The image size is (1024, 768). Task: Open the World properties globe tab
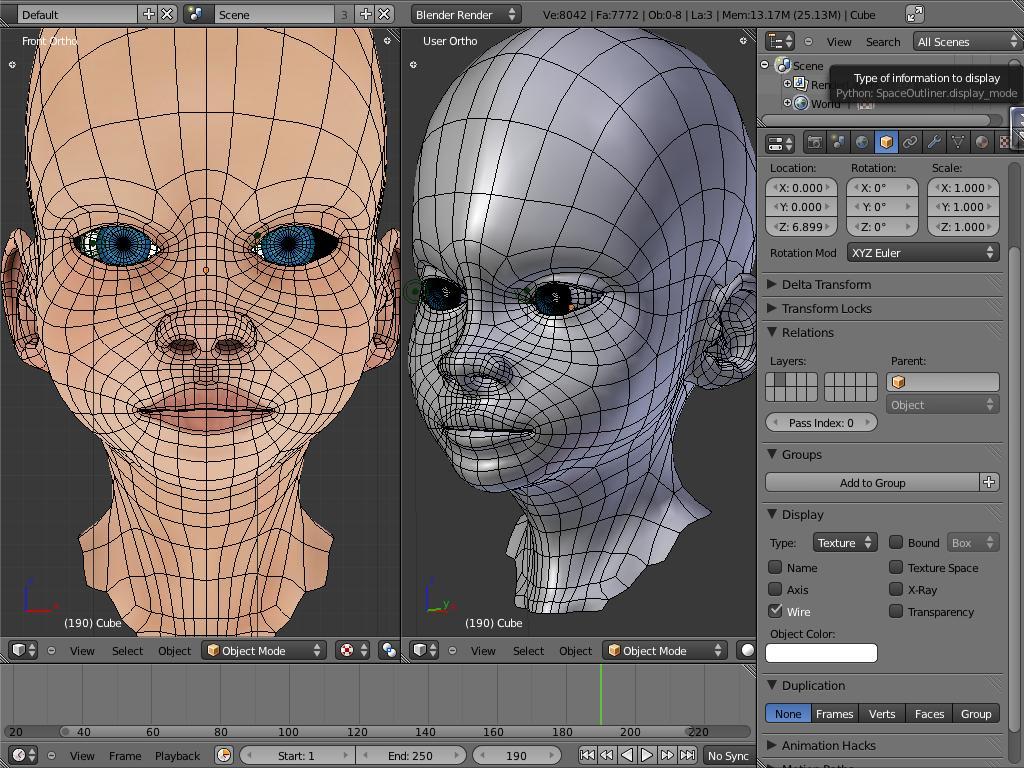(862, 143)
